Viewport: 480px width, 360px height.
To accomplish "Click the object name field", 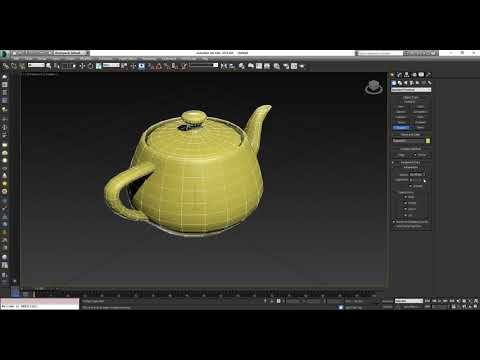I will 408,141.
